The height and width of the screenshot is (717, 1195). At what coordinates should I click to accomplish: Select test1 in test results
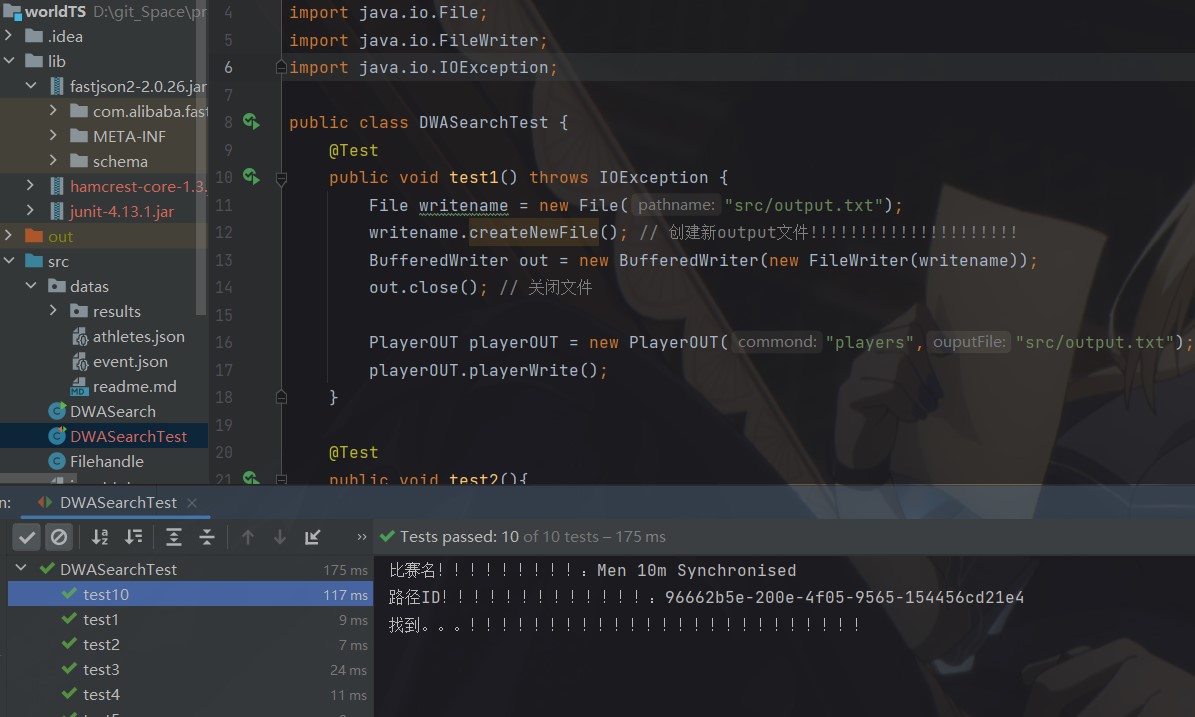click(x=190, y=619)
